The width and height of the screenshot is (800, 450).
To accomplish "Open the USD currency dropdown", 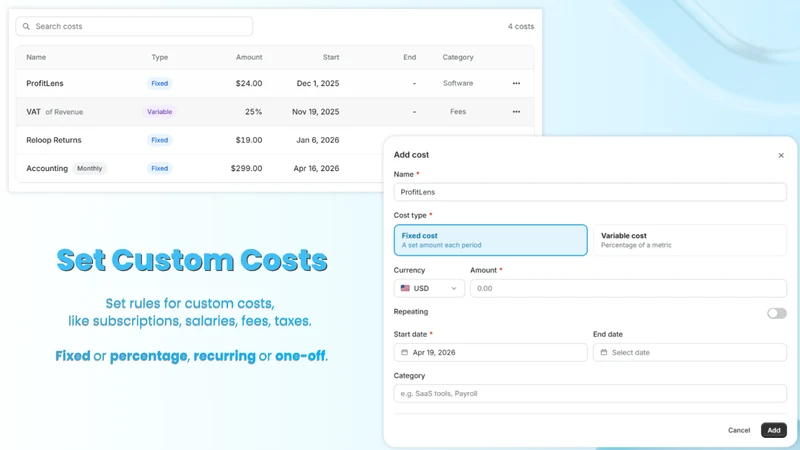I will click(x=429, y=288).
